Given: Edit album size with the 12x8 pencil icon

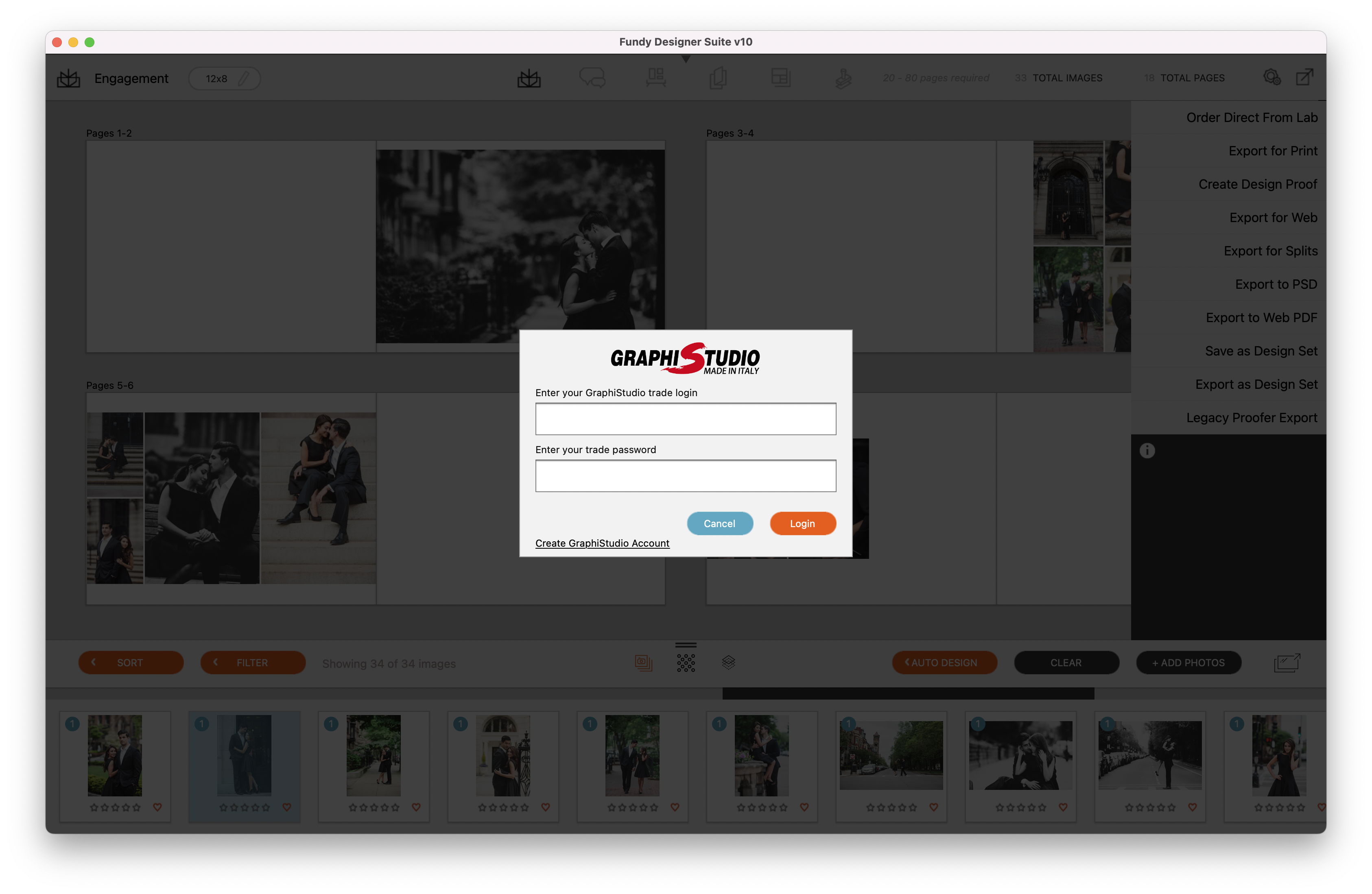Looking at the screenshot, I should (243, 78).
